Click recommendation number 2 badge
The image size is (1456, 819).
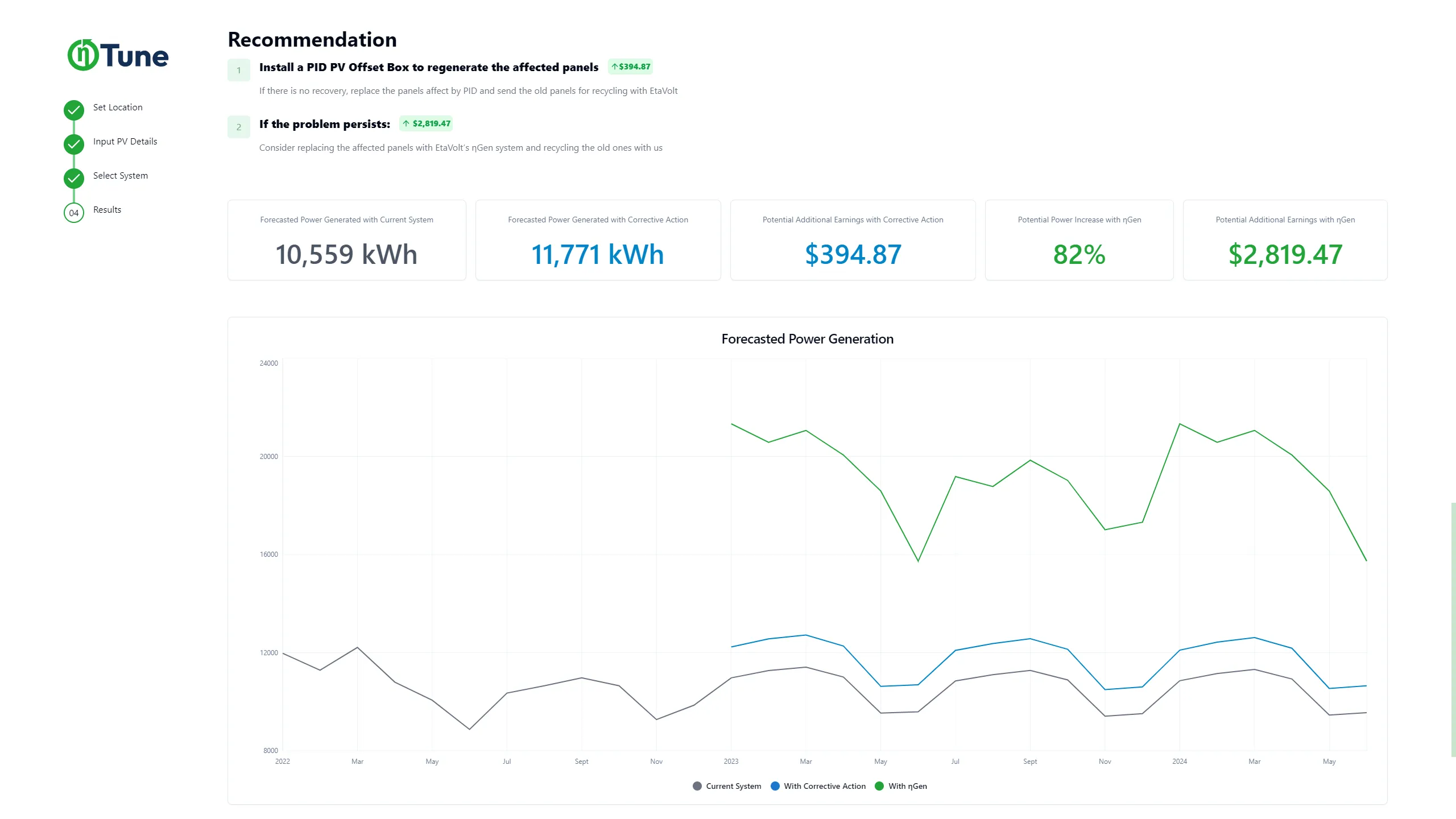coord(239,127)
